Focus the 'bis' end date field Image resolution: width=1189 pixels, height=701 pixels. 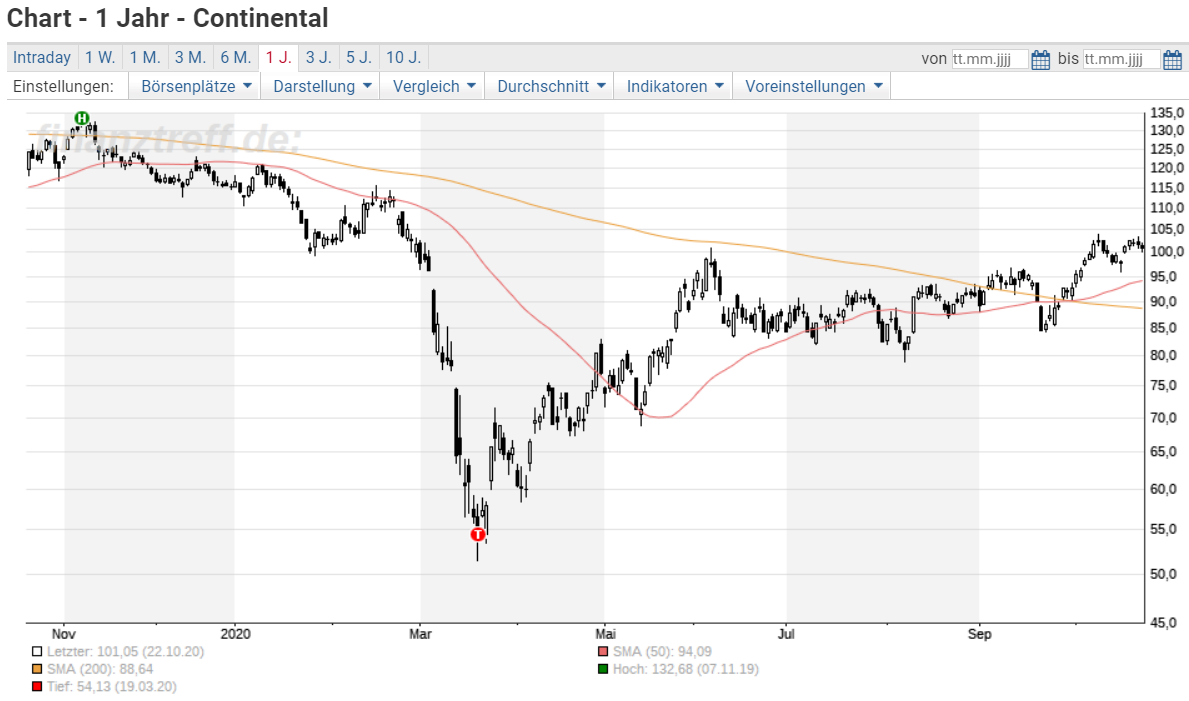1122,59
